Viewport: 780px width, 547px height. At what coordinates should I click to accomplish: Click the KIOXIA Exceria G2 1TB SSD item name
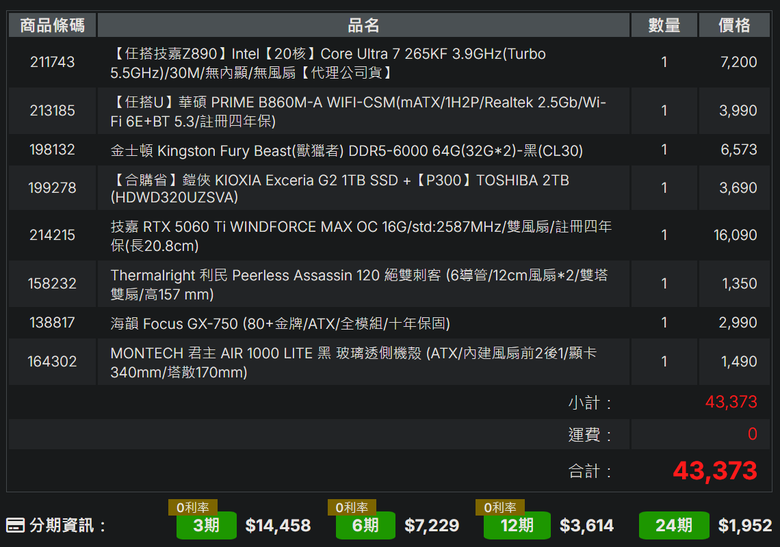340,188
